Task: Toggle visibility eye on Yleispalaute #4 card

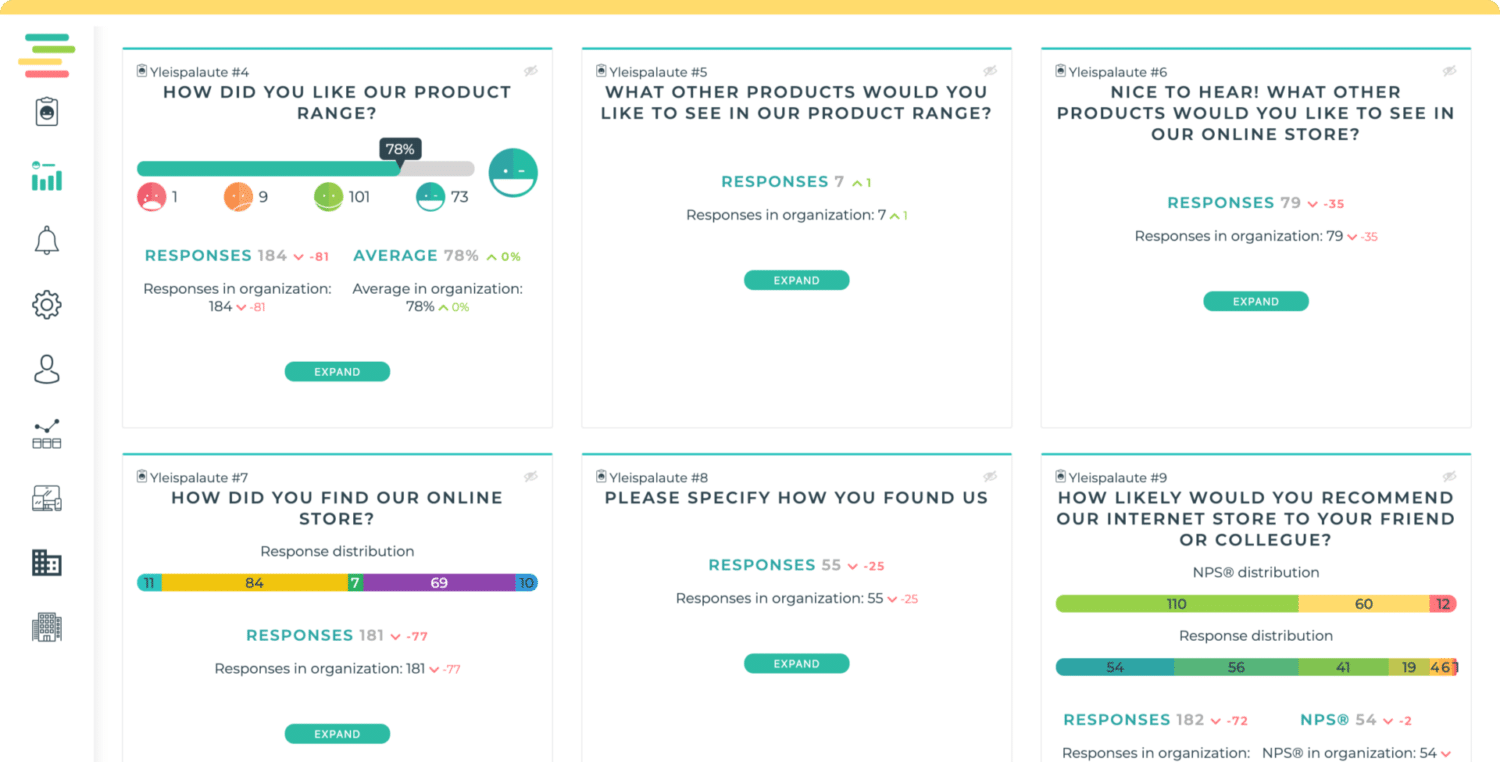Action: (531, 71)
